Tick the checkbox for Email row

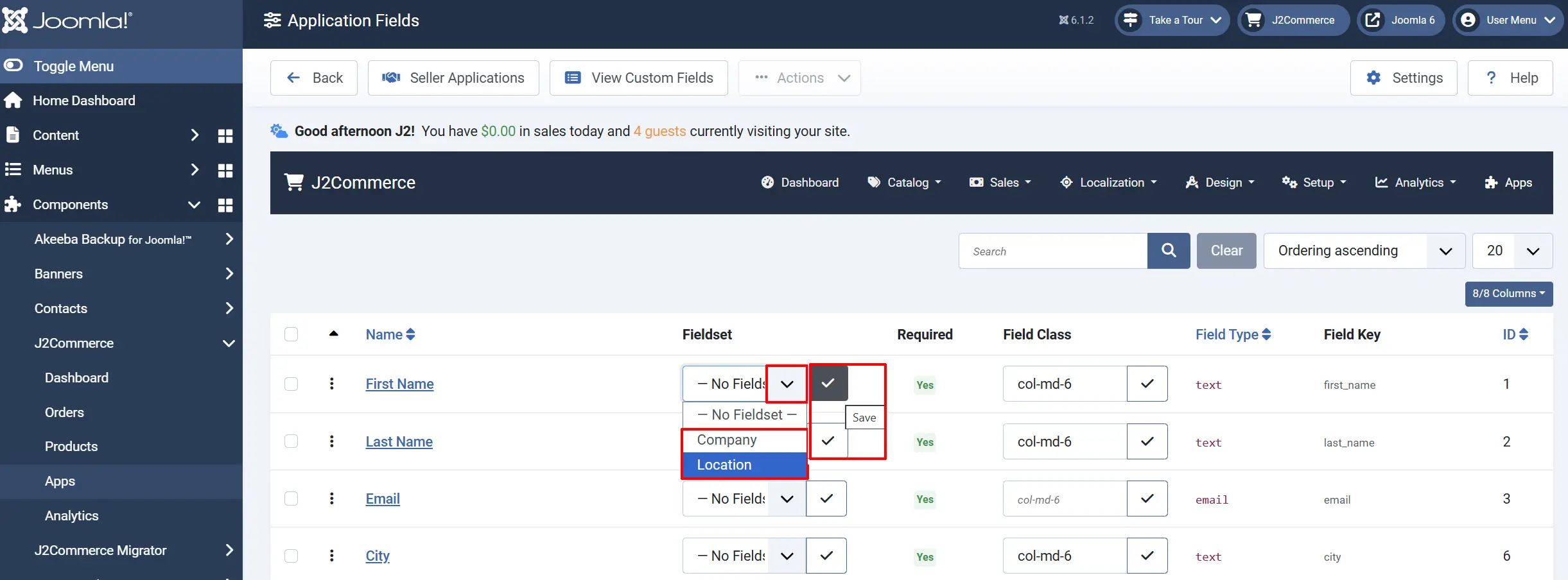tap(292, 499)
